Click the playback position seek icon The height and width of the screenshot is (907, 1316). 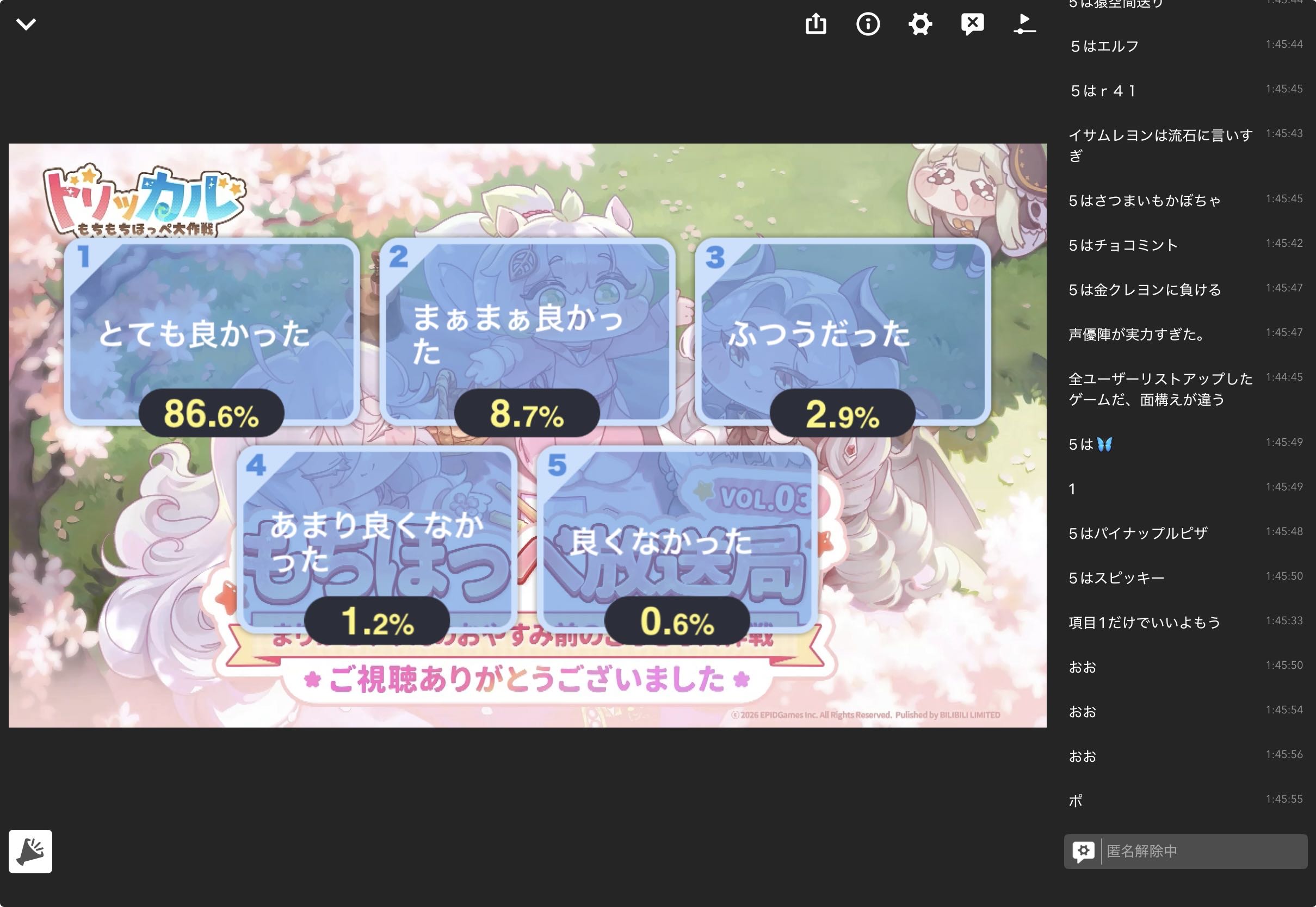pos(1024,24)
